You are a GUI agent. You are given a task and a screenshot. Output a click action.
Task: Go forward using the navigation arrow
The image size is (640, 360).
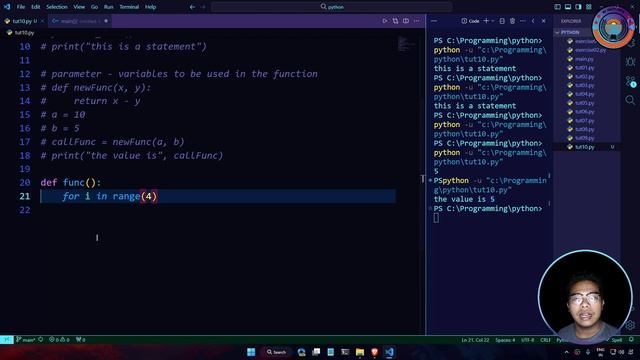click(203, 7)
